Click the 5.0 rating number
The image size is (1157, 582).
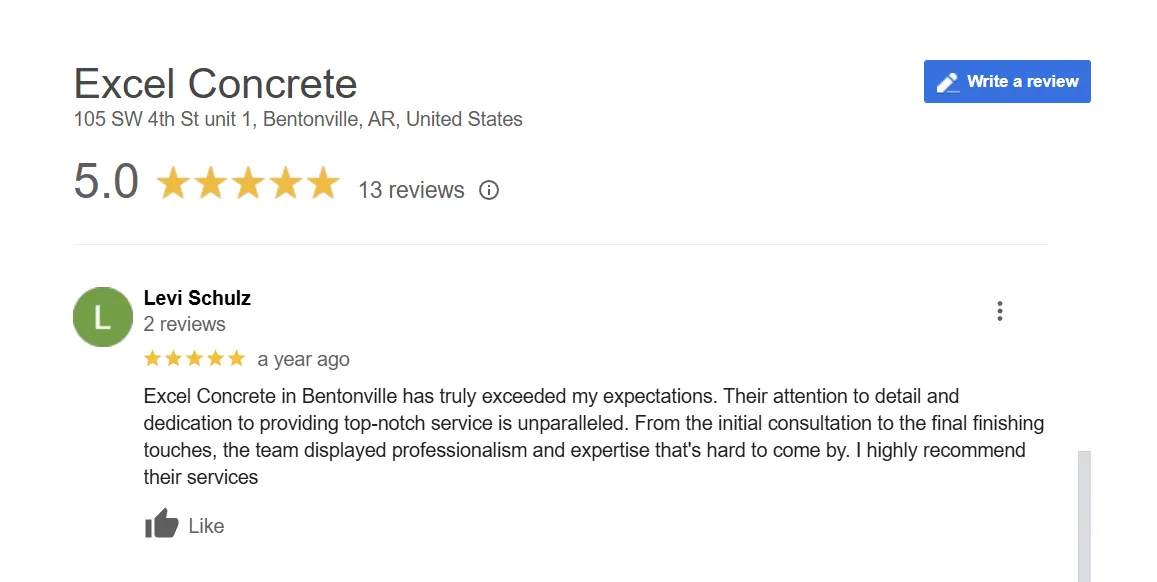(106, 183)
